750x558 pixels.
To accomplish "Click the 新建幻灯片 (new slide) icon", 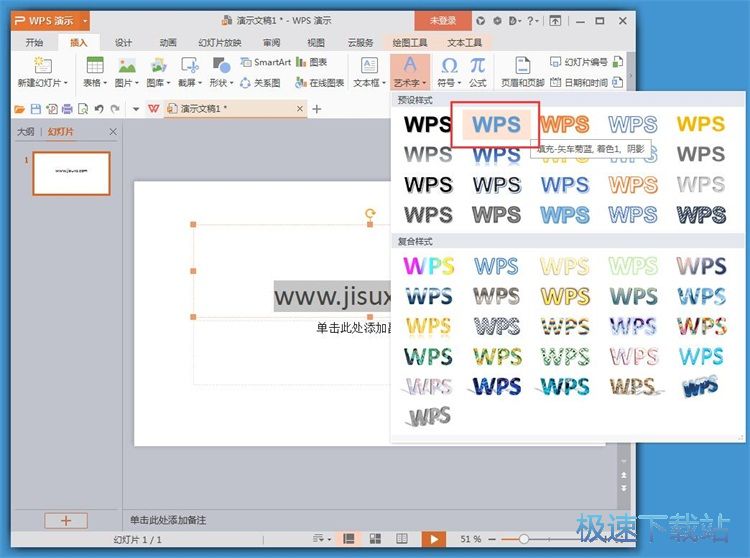I will click(x=43, y=66).
